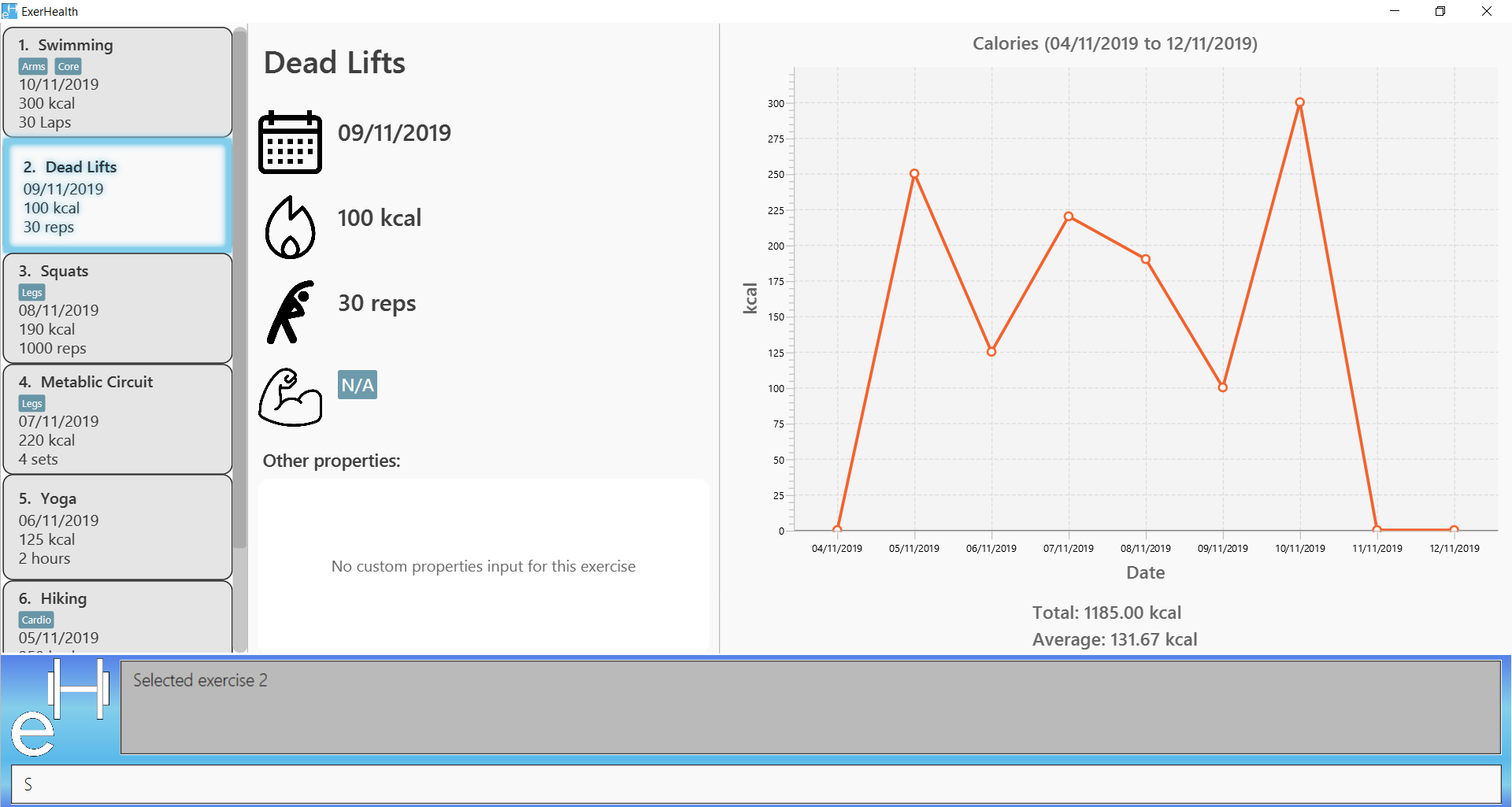The height and width of the screenshot is (807, 1512).
Task: Focus the command input field
Action: [756, 784]
